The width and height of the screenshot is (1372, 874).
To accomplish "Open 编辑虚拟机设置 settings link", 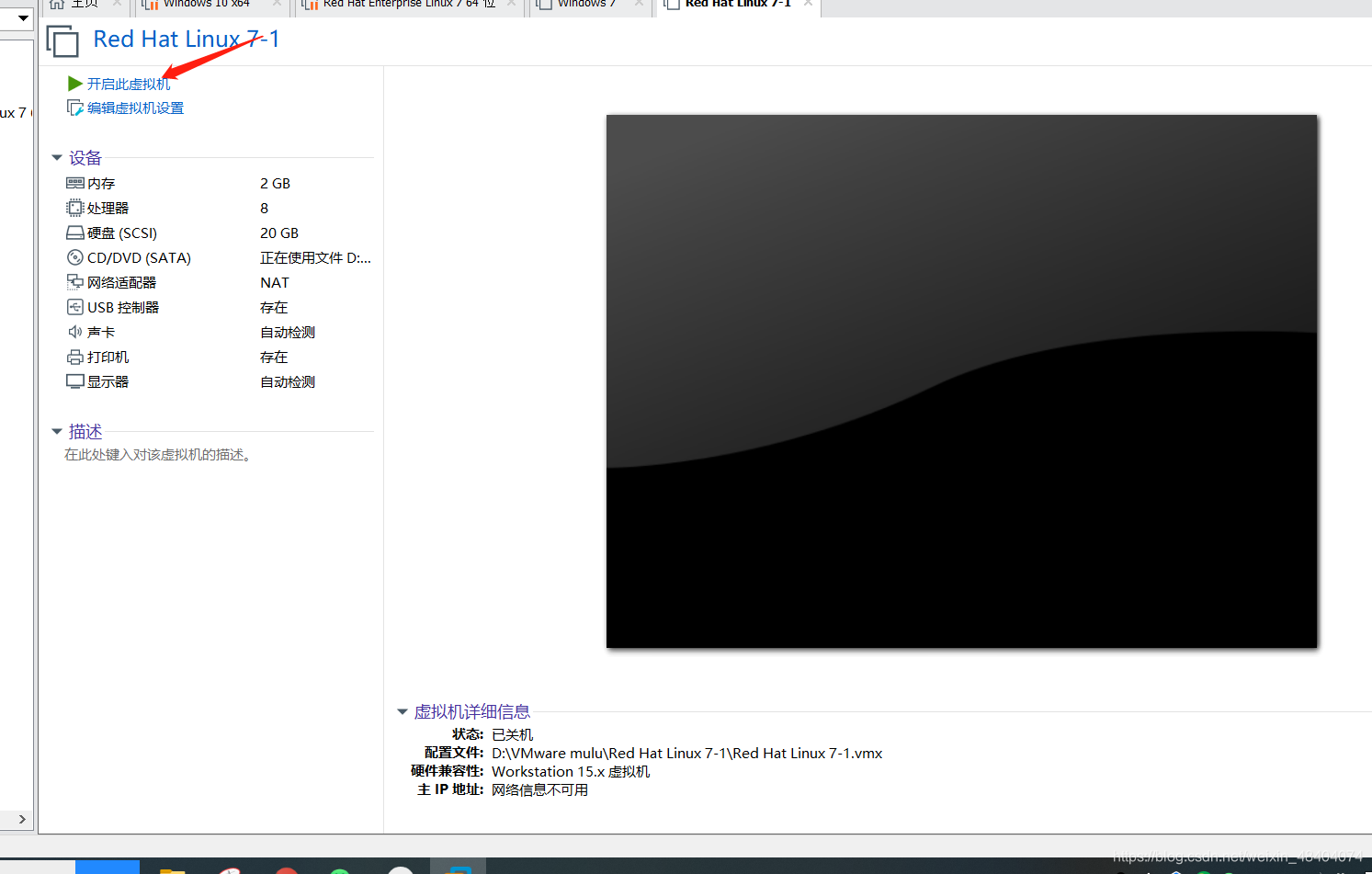I will coord(135,108).
